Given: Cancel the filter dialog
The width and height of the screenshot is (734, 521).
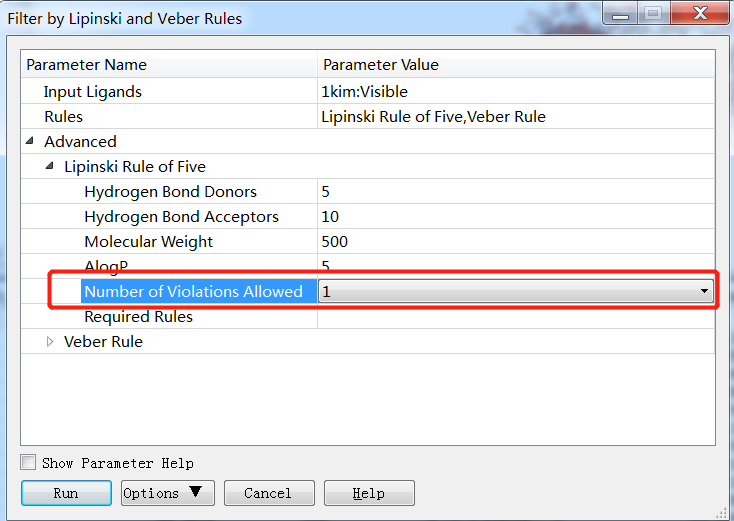Looking at the screenshot, I should (269, 493).
